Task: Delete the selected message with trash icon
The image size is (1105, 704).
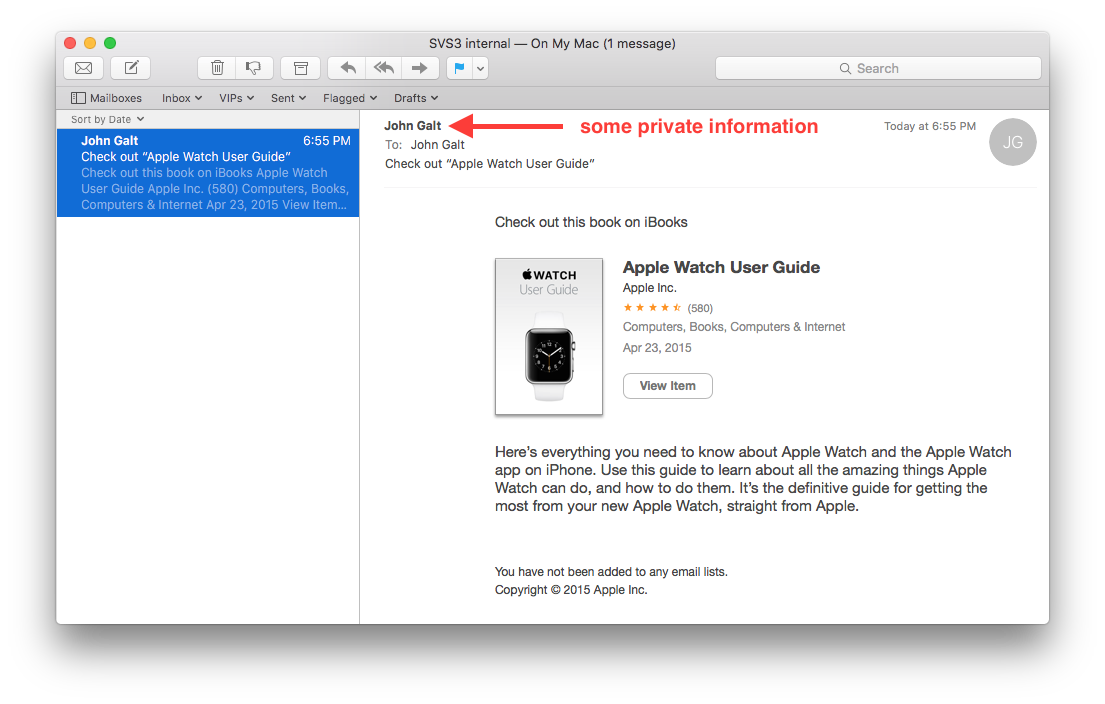Action: click(217, 68)
